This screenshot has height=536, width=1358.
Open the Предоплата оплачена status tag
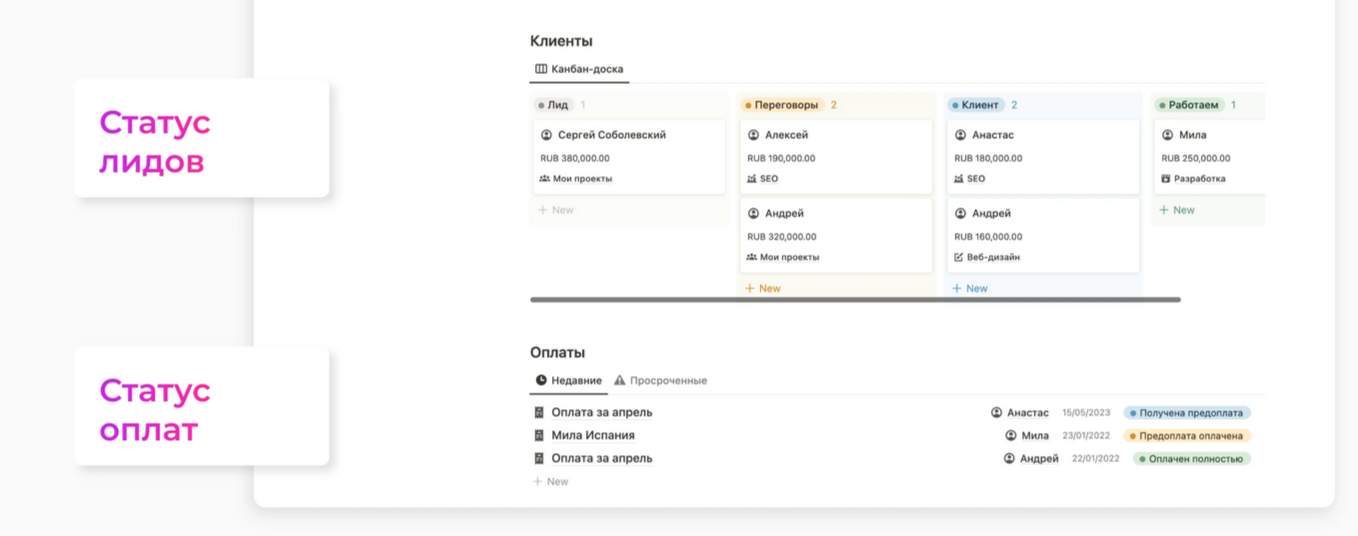pos(1187,436)
